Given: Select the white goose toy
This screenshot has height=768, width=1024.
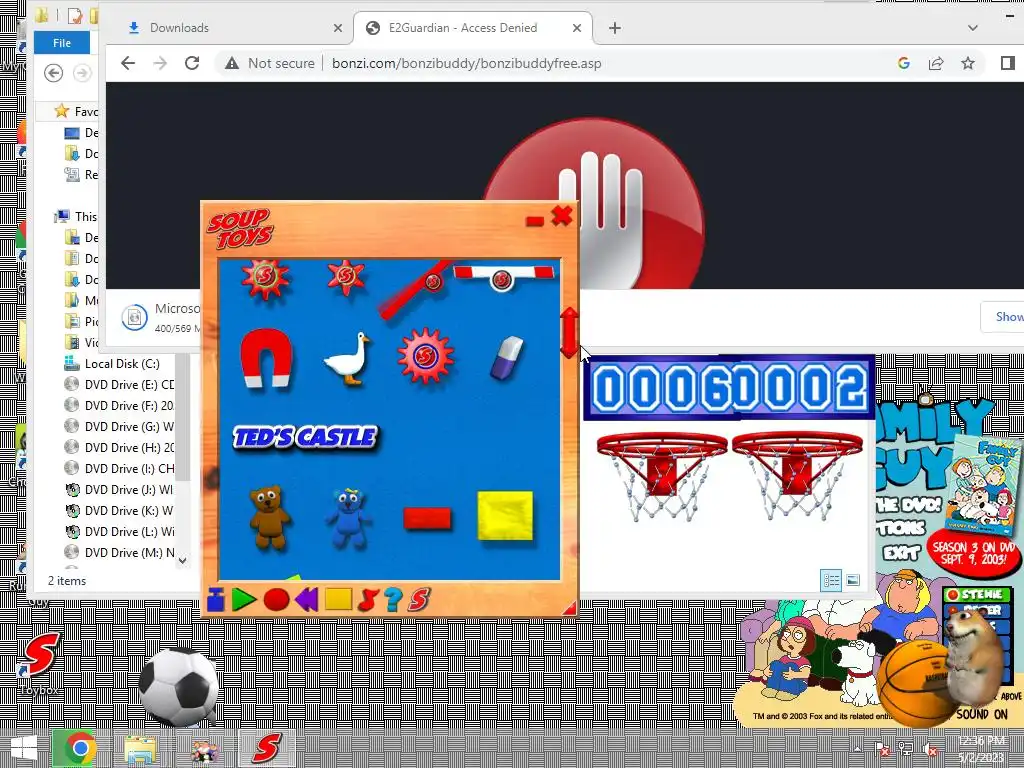Looking at the screenshot, I should (x=347, y=358).
